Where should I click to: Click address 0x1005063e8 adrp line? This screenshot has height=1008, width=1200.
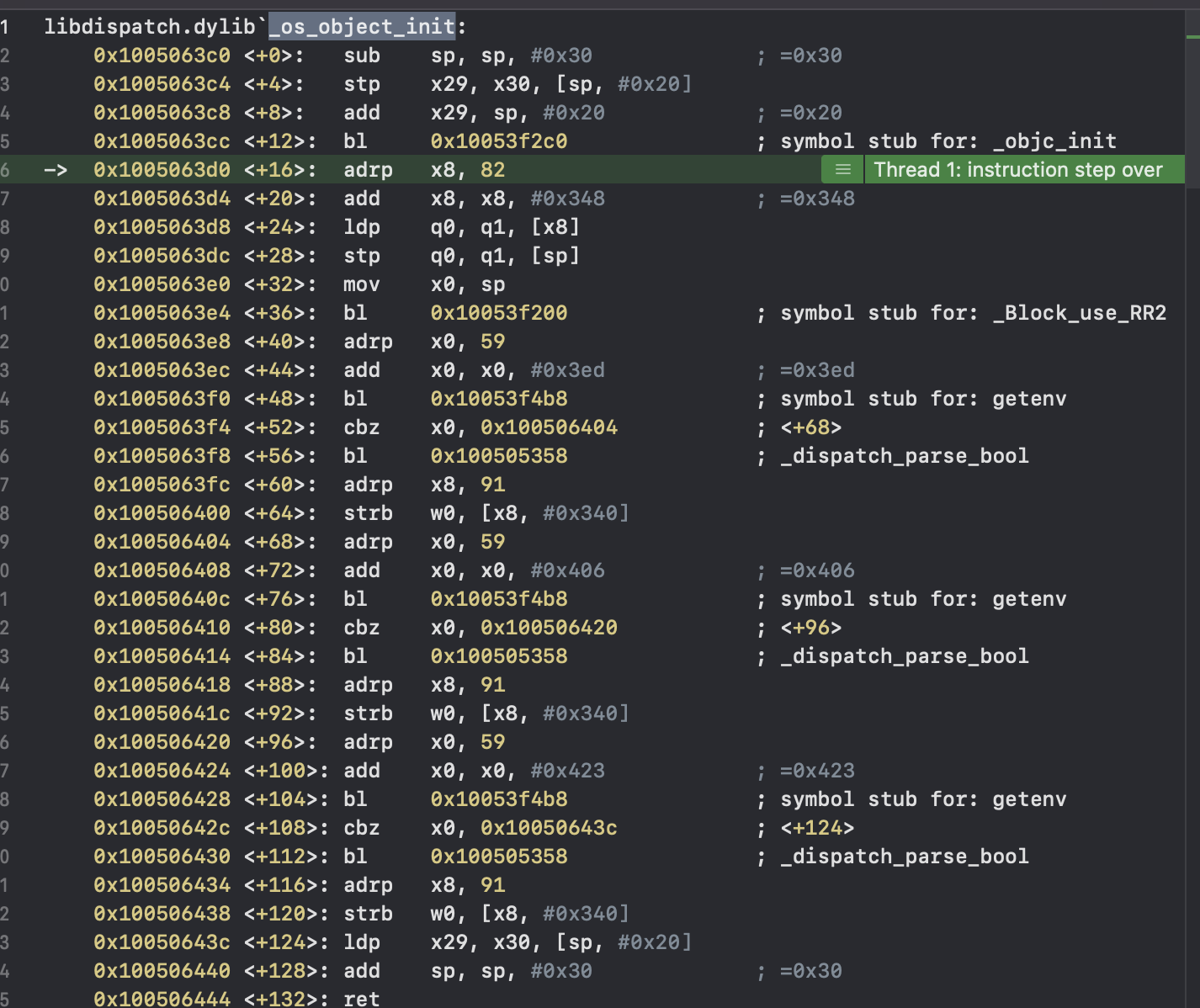[162, 342]
